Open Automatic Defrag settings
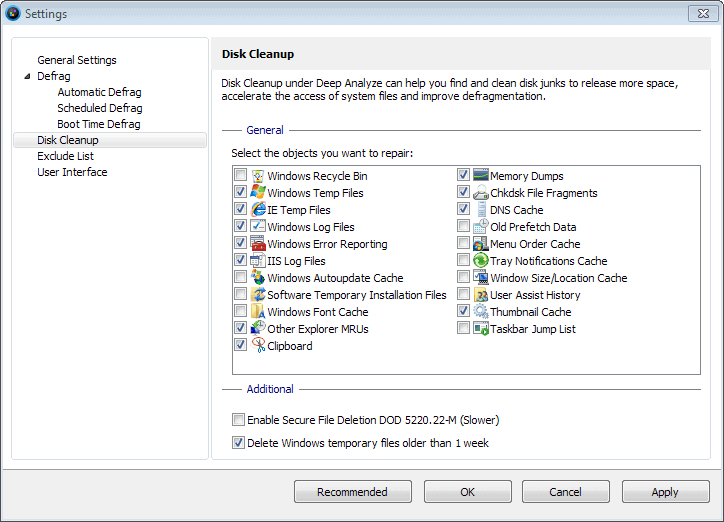This screenshot has width=724, height=522. [x=99, y=92]
